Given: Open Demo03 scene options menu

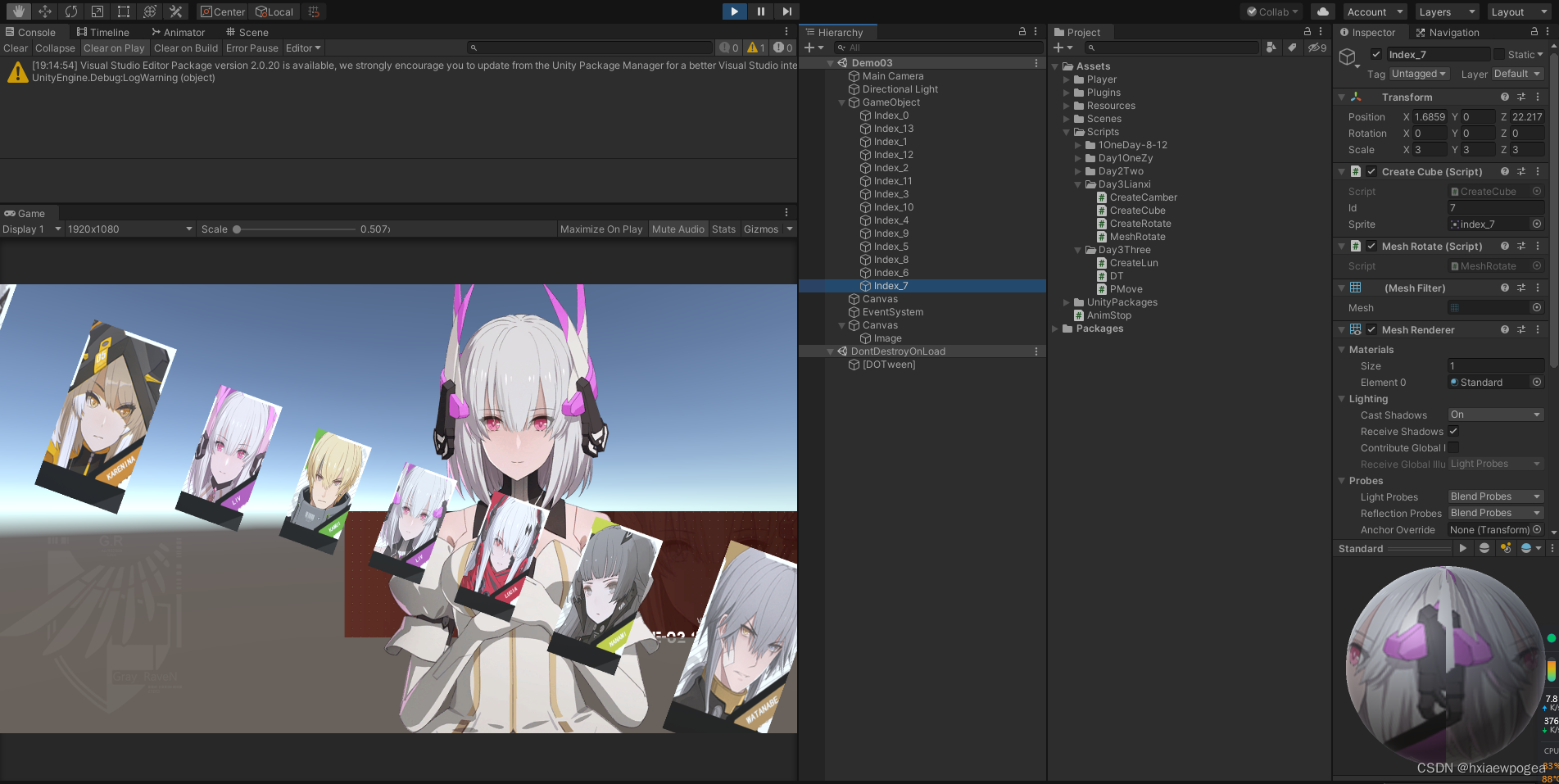Looking at the screenshot, I should tap(1036, 63).
